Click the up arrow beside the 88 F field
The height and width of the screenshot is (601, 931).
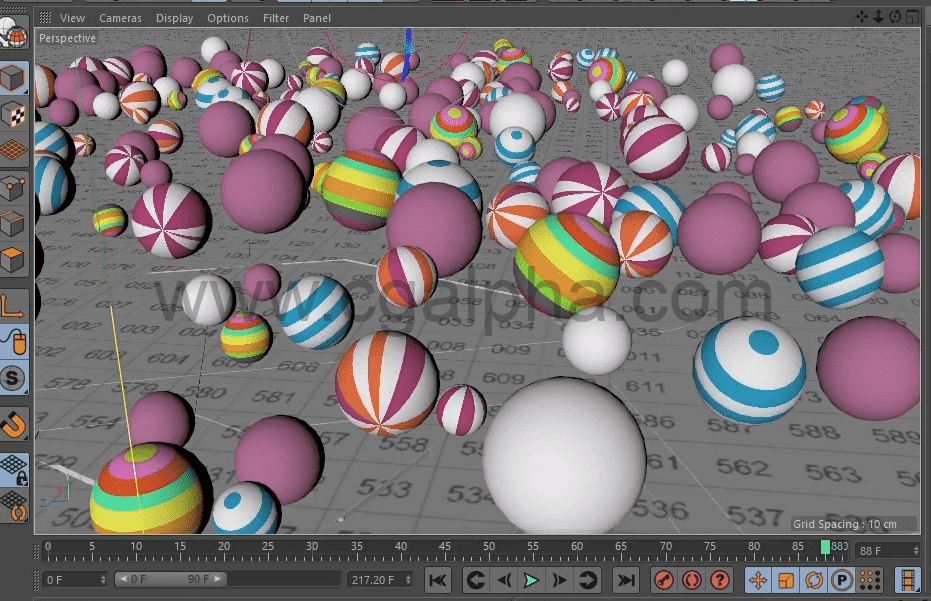pos(916,550)
